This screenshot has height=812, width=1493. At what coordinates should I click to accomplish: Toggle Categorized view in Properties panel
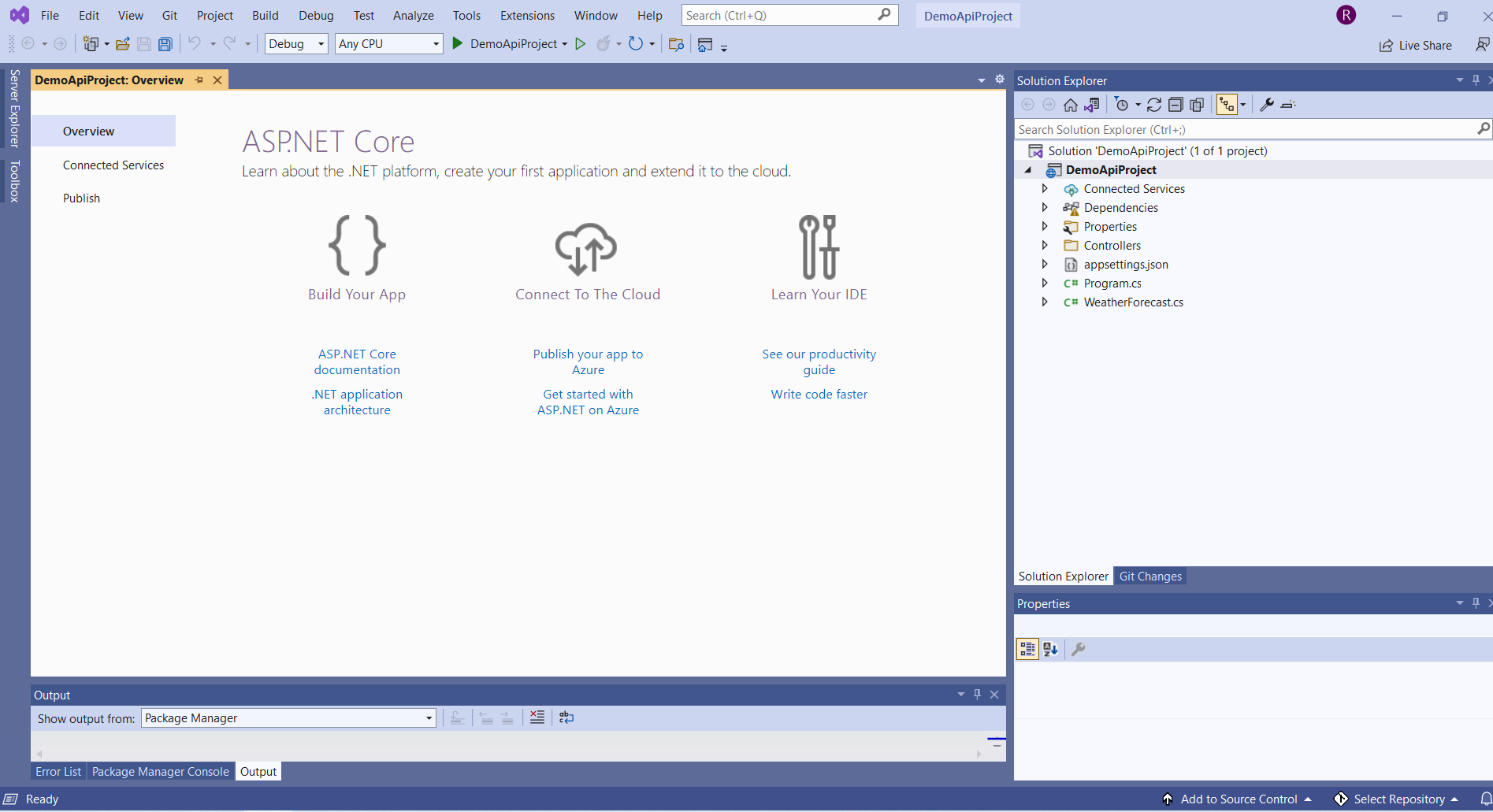(x=1027, y=649)
